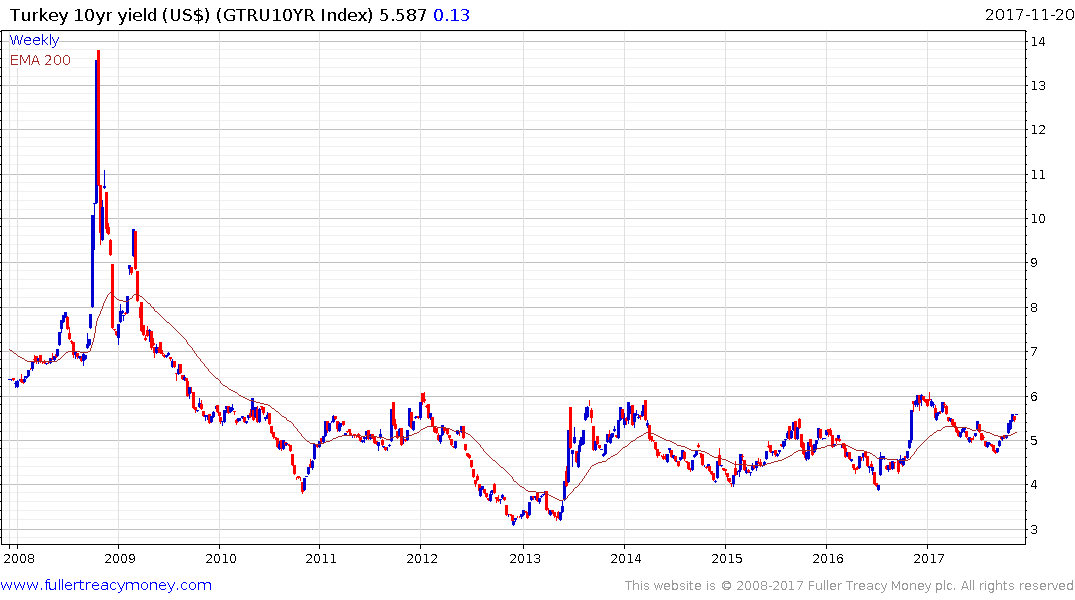Select the 'Weekly' interval label
The height and width of the screenshot is (600, 1075).
(34, 40)
